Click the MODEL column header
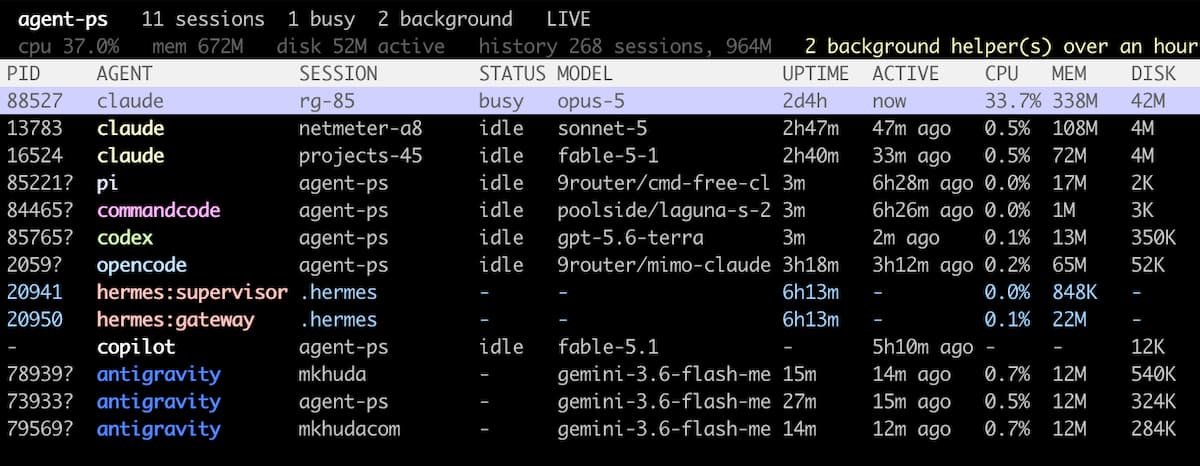The image size is (1200, 466). (x=584, y=74)
